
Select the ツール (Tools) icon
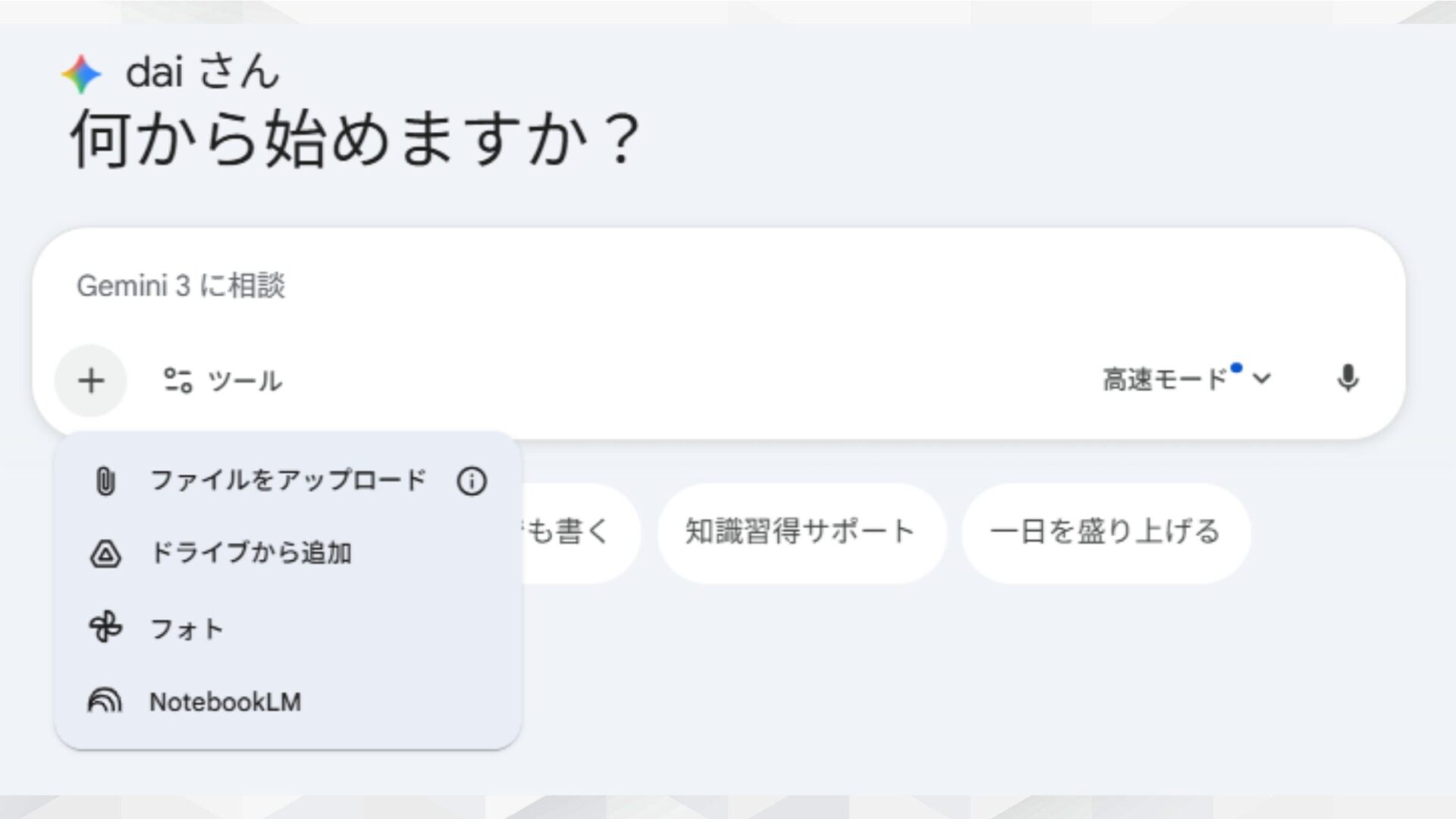click(179, 381)
